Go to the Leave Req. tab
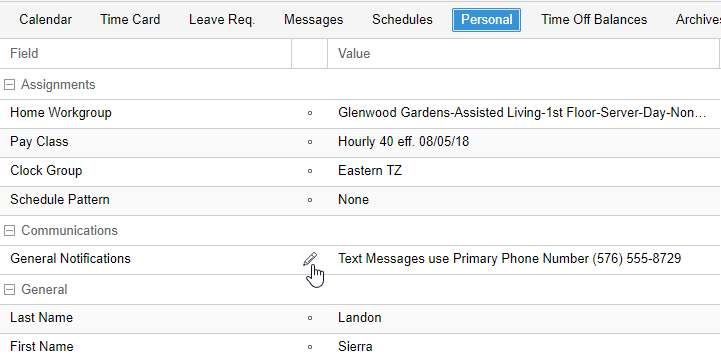 click(222, 20)
